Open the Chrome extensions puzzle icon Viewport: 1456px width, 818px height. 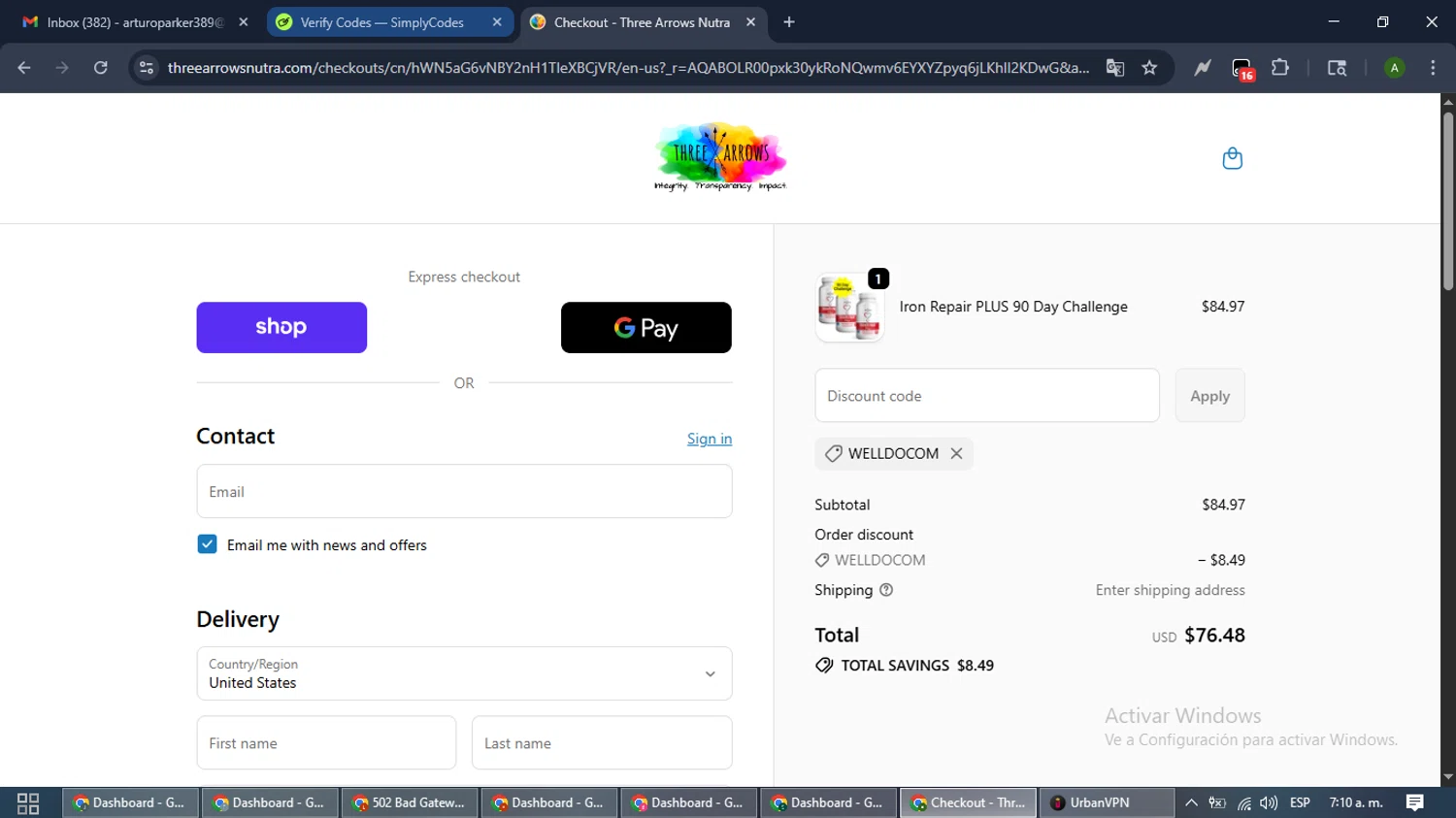[x=1280, y=68]
